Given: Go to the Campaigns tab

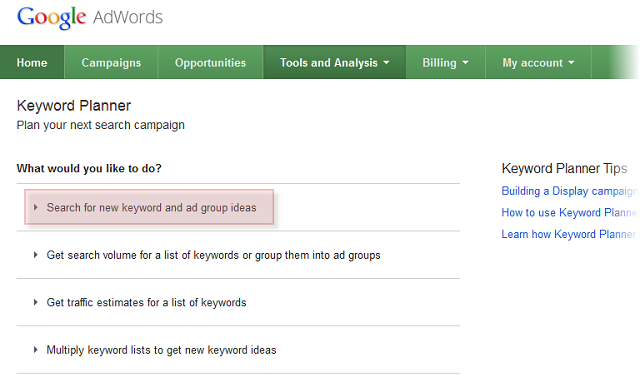Looking at the screenshot, I should (111, 62).
